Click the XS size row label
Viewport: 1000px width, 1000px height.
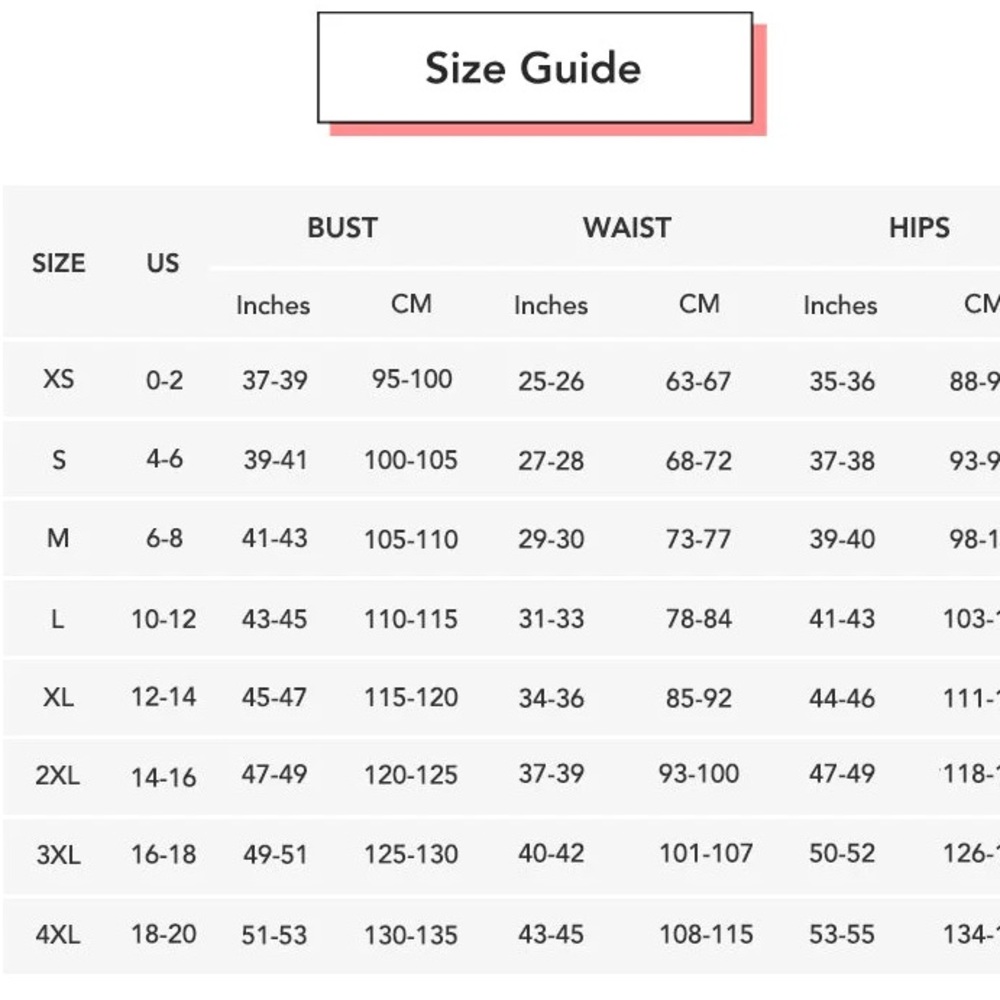pyautogui.click(x=59, y=380)
